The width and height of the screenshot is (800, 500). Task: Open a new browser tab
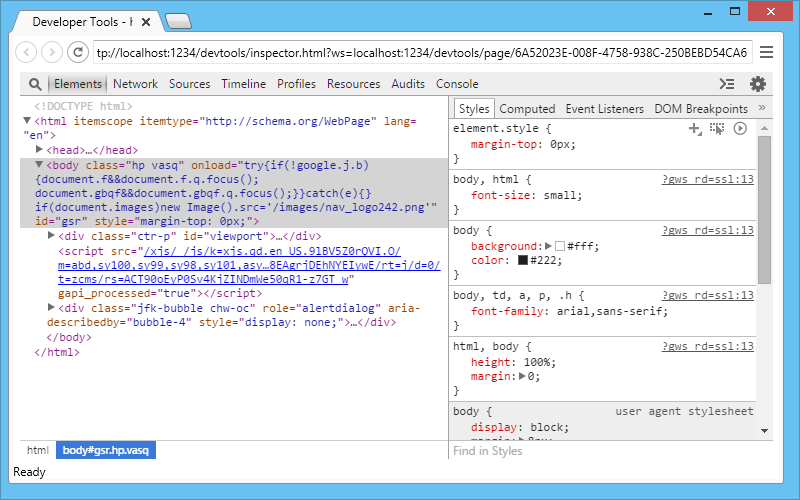pyautogui.click(x=179, y=21)
